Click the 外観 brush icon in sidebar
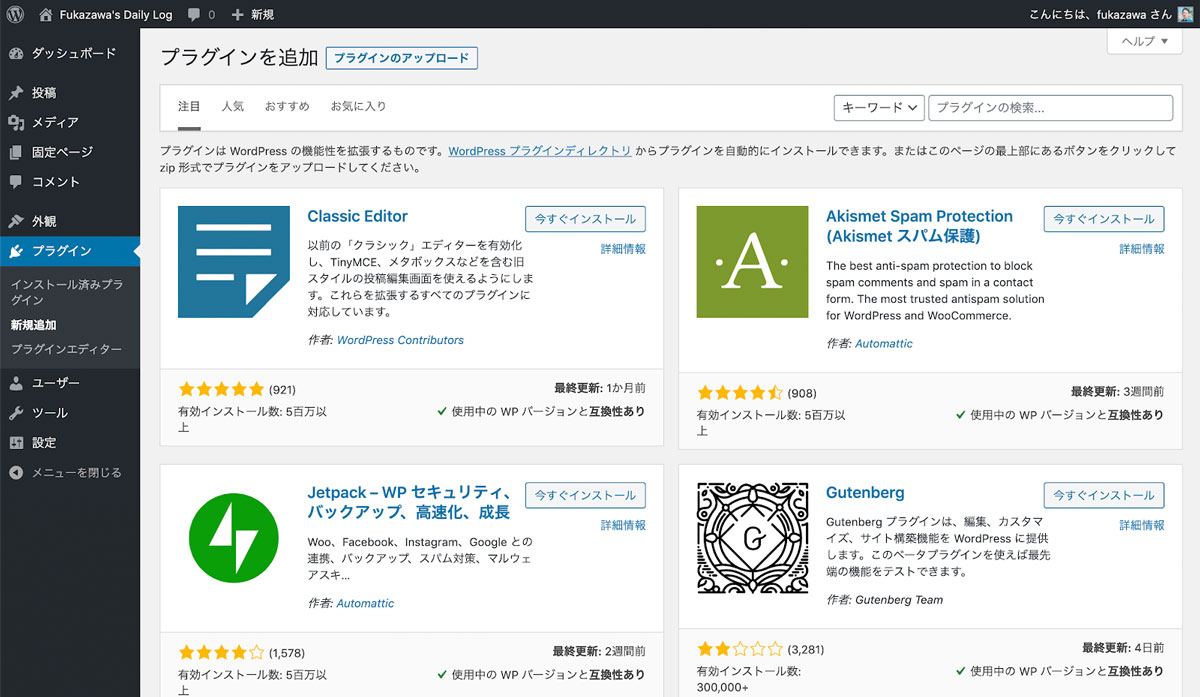This screenshot has width=1200, height=697. pos(15,221)
